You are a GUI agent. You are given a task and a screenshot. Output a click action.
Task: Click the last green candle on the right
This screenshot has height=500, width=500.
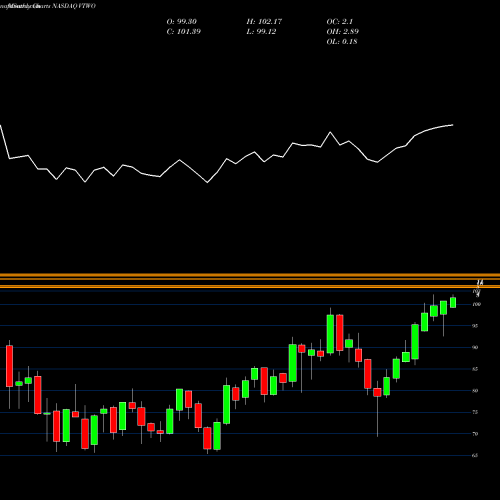pyautogui.click(x=453, y=302)
